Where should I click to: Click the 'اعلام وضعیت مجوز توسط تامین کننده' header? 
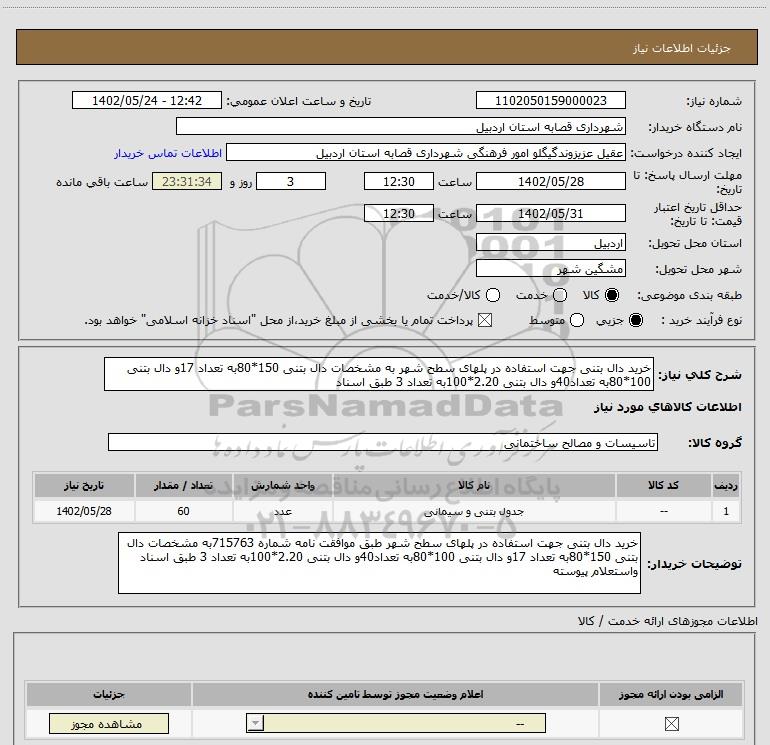[x=395, y=694]
